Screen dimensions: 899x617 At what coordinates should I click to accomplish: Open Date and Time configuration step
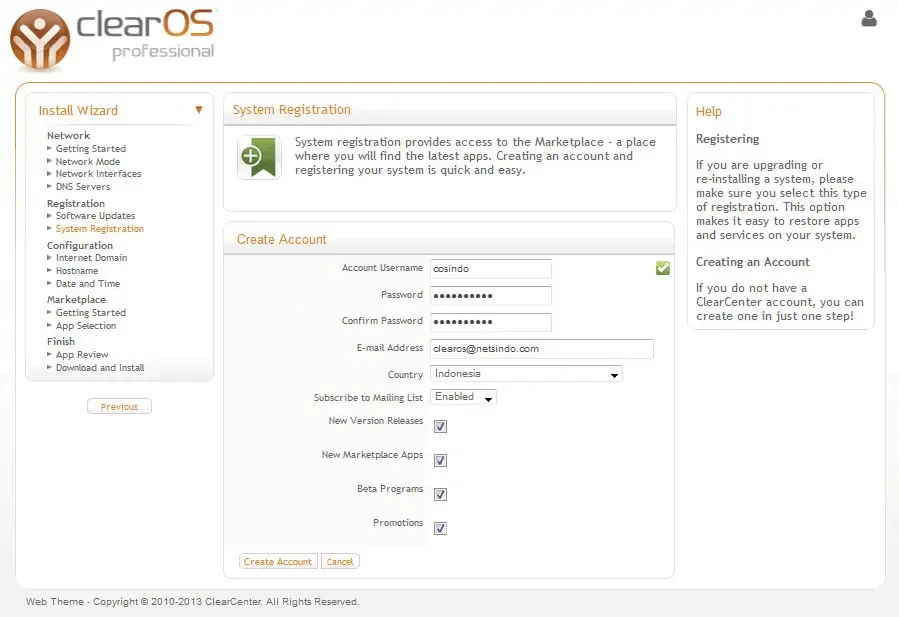point(88,284)
